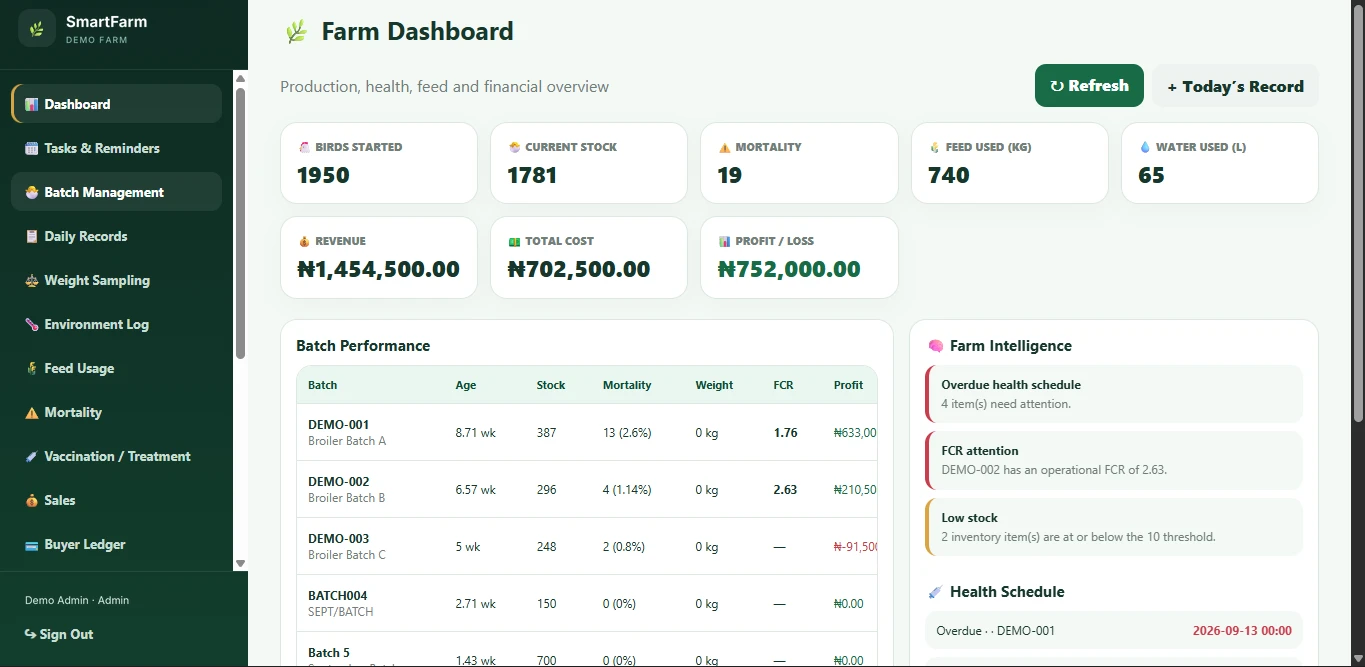Click the Tasks & Reminders calendar icon
Image resolution: width=1365 pixels, height=667 pixels.
[32, 148]
